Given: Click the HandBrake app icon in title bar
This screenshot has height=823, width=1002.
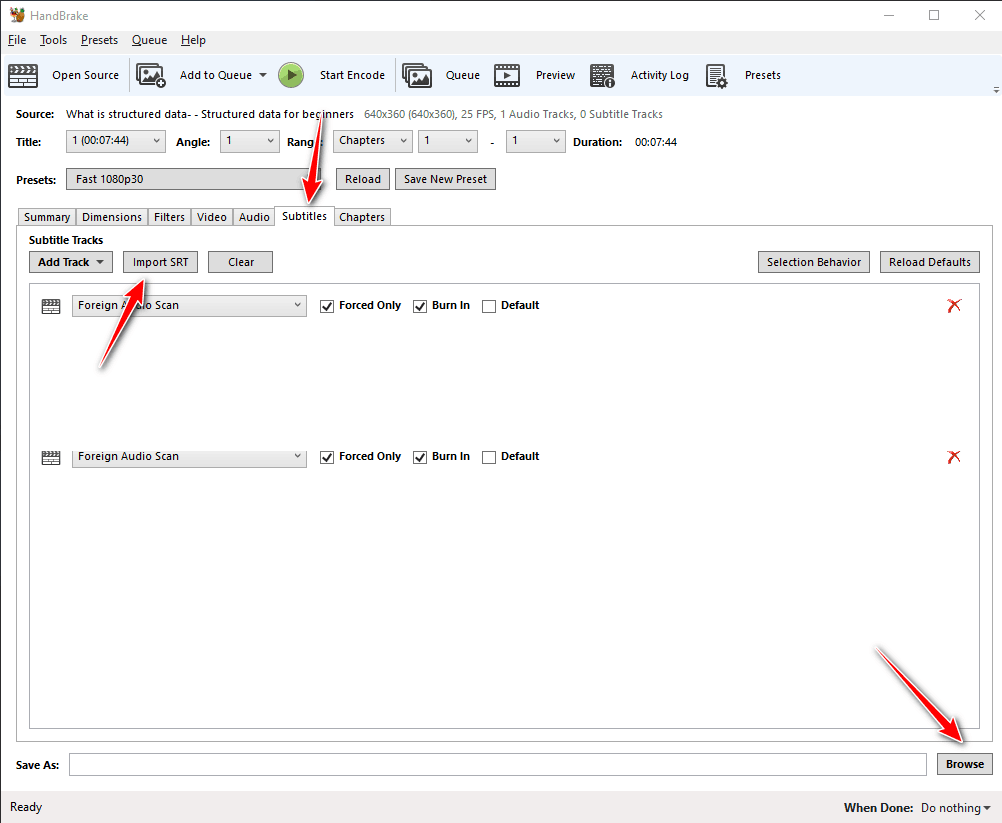Looking at the screenshot, I should tap(17, 15).
